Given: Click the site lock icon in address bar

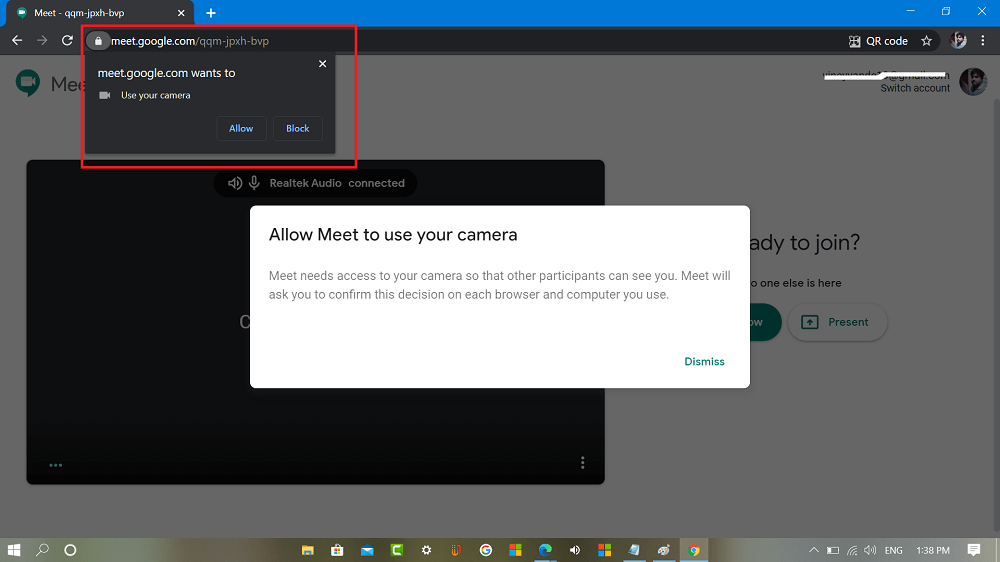Looking at the screenshot, I should (x=98, y=41).
